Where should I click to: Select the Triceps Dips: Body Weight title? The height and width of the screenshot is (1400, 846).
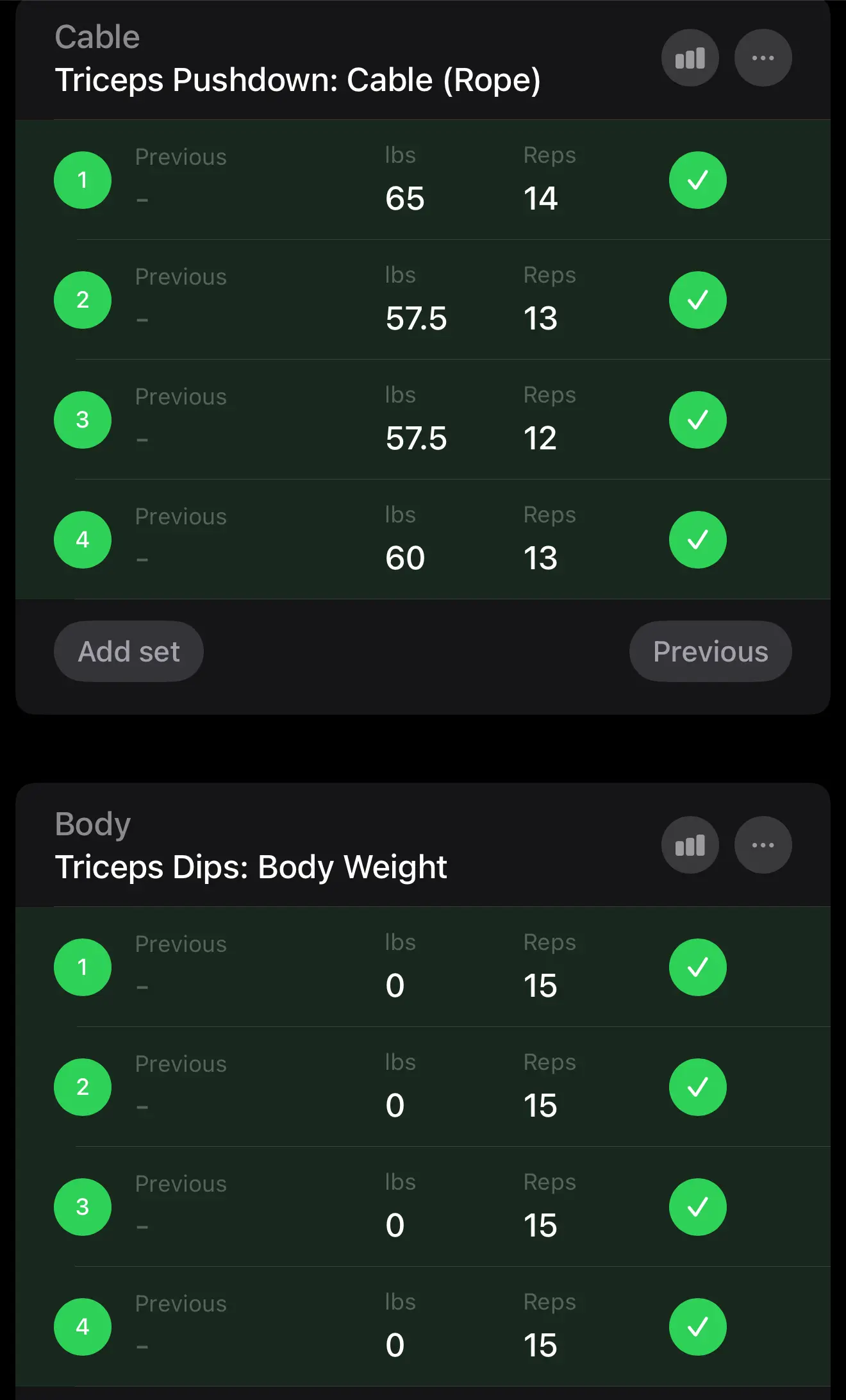pyautogui.click(x=251, y=867)
